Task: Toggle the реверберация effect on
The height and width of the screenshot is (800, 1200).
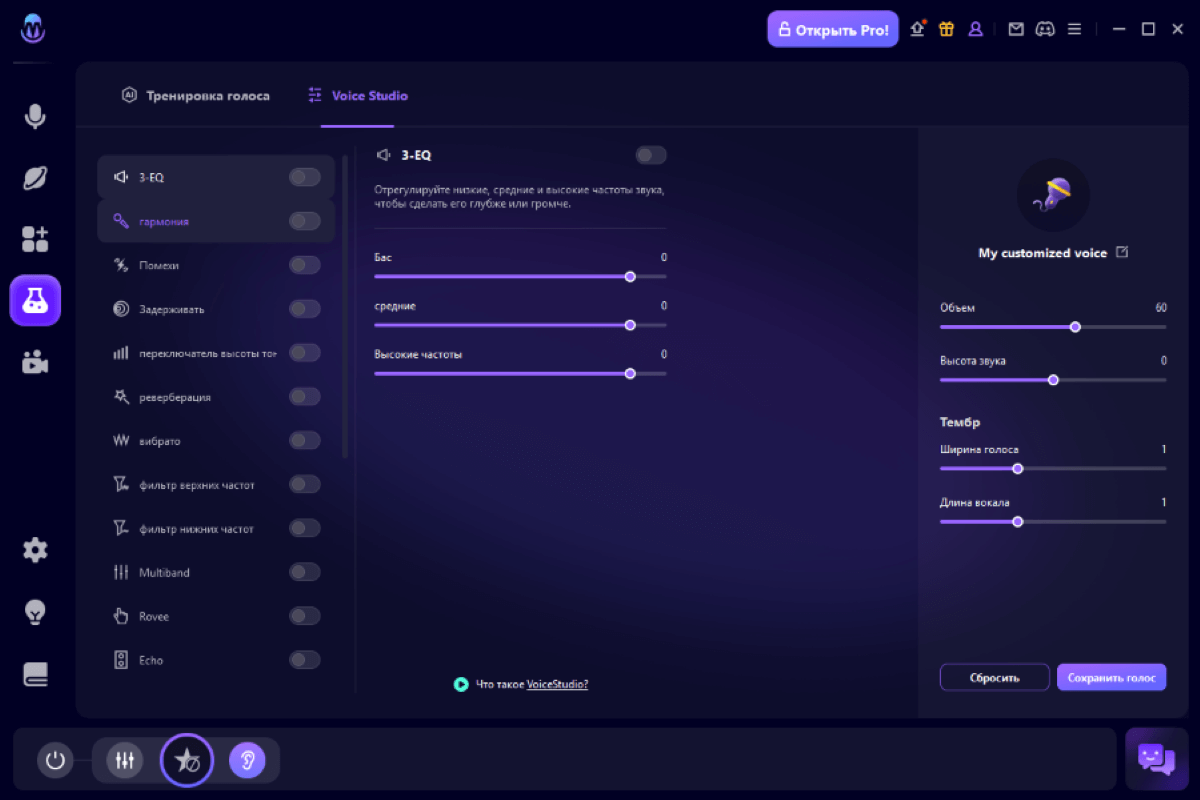Action: pyautogui.click(x=305, y=396)
